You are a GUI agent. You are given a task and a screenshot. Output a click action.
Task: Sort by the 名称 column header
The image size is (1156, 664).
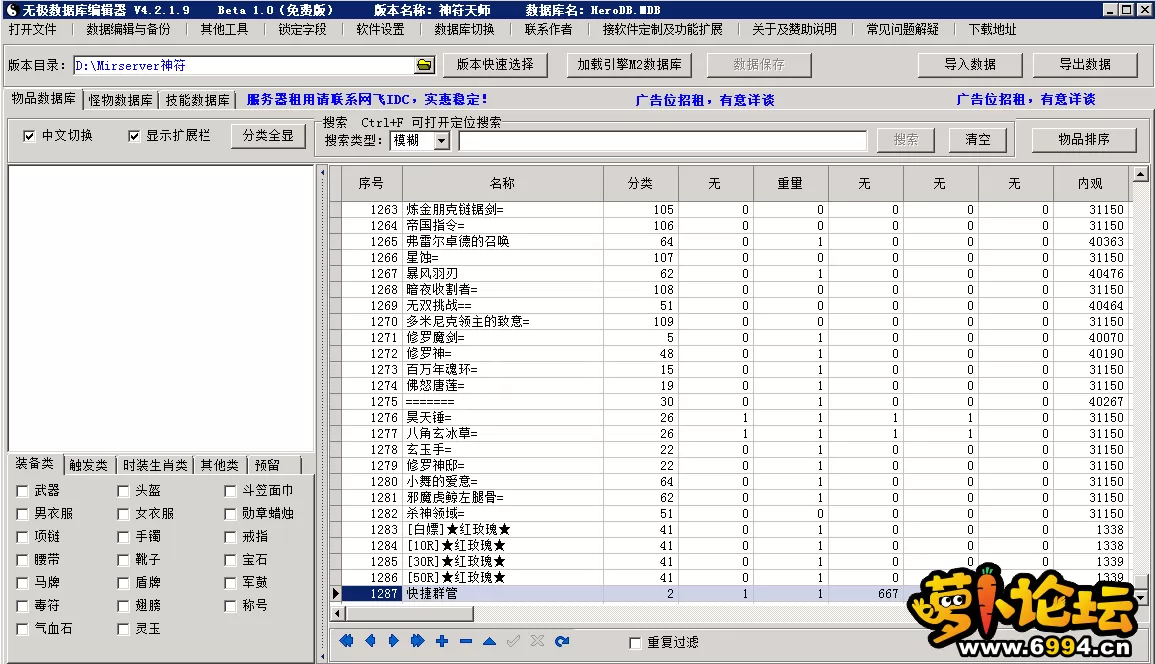(x=503, y=184)
